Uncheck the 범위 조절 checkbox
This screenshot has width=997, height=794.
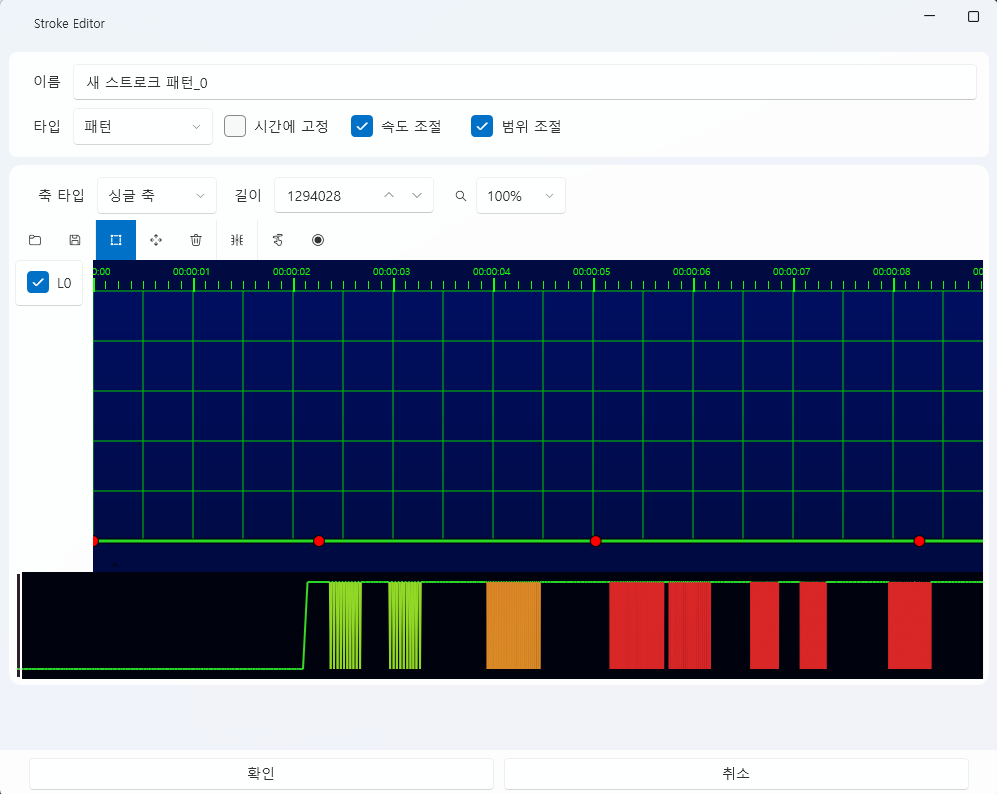point(482,126)
